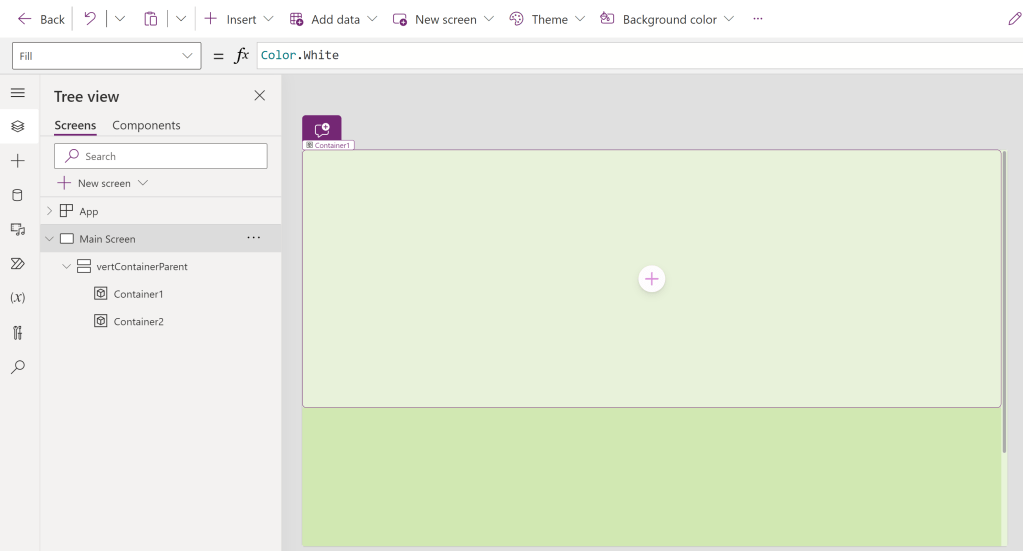
Task: Collapse the vertContainerParent tree node
Action: tap(66, 267)
